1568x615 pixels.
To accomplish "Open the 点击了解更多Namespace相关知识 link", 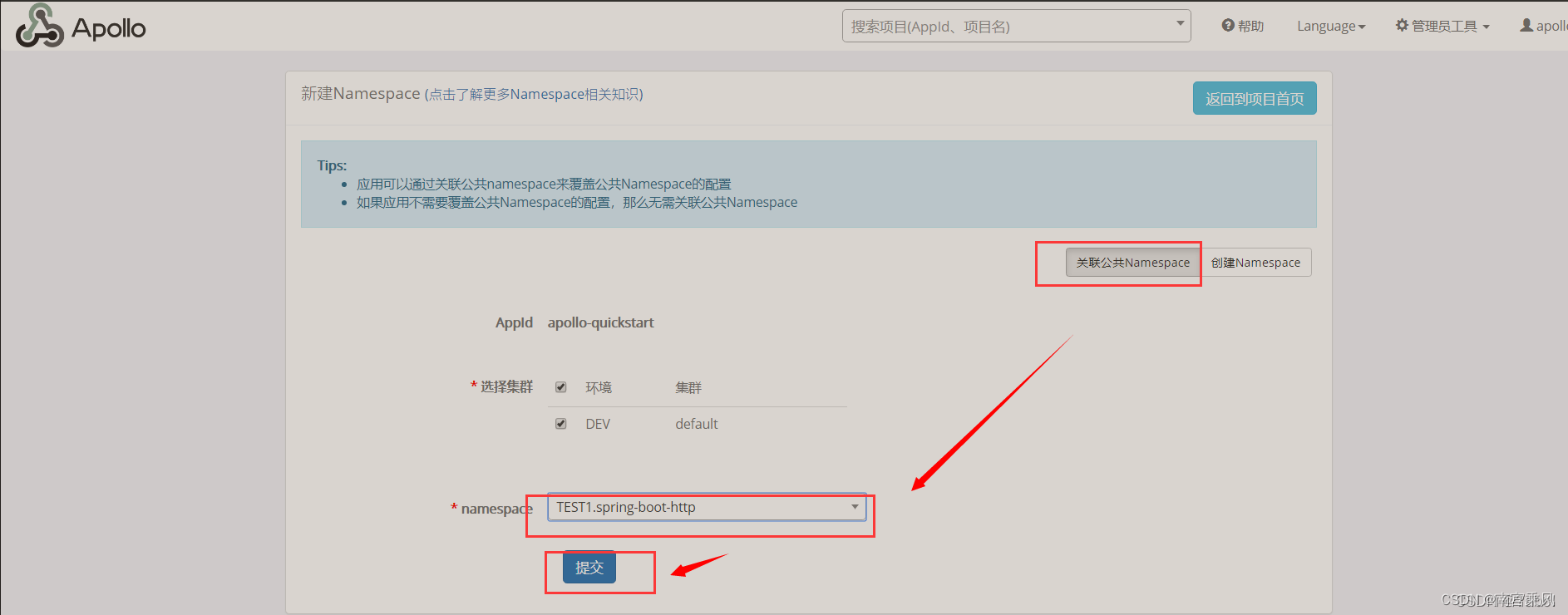I will coord(534,95).
